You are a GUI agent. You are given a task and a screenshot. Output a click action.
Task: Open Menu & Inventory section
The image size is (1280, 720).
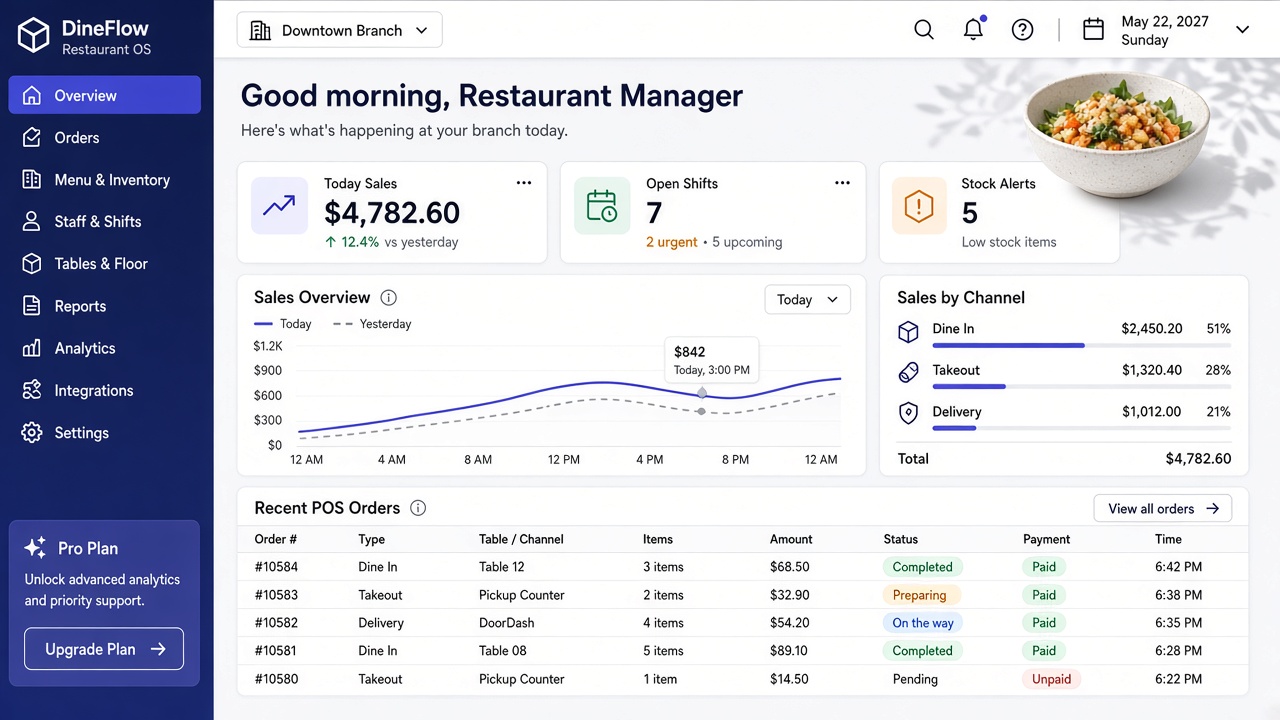coord(105,179)
